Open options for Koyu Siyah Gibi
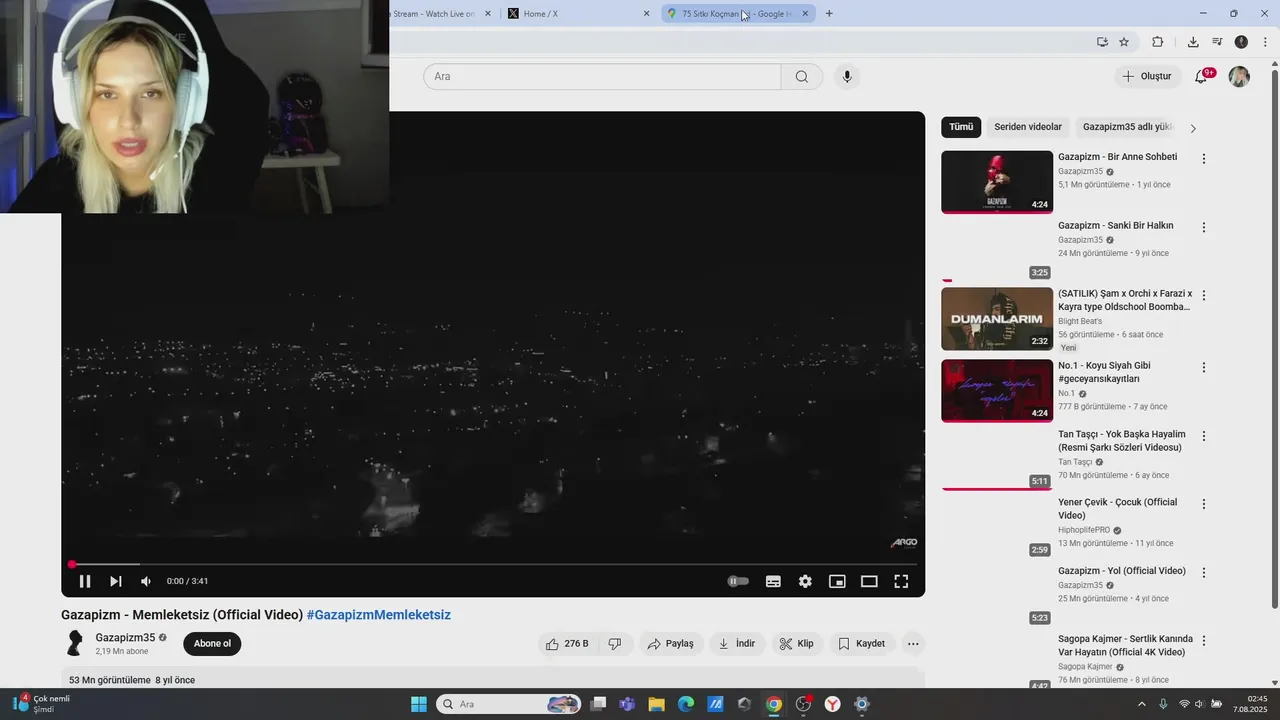 point(1204,367)
